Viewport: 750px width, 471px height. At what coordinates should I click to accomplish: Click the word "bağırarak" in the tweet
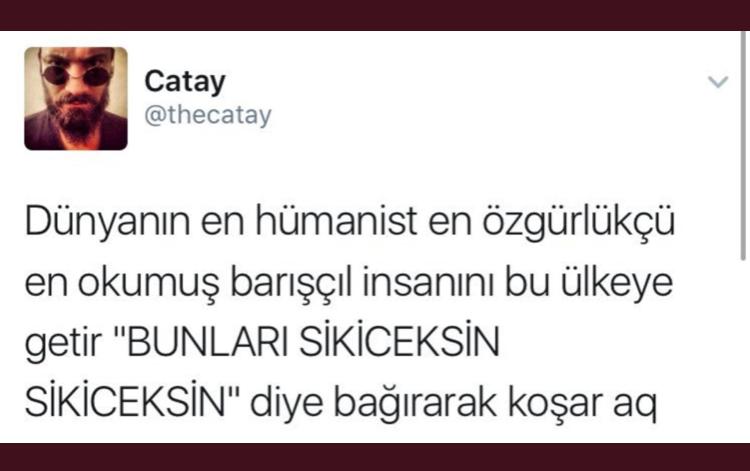point(415,404)
